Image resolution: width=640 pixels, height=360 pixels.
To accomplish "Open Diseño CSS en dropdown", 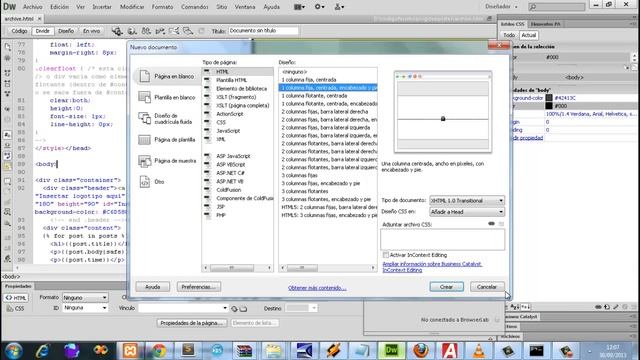I will 467,212.
